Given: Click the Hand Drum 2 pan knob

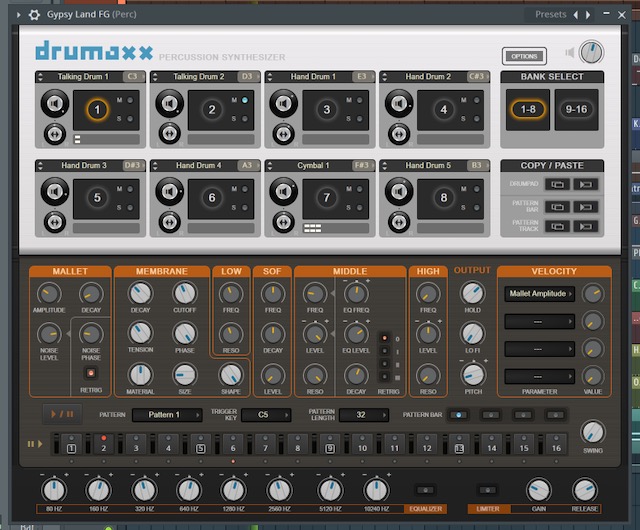Looking at the screenshot, I should (399, 134).
